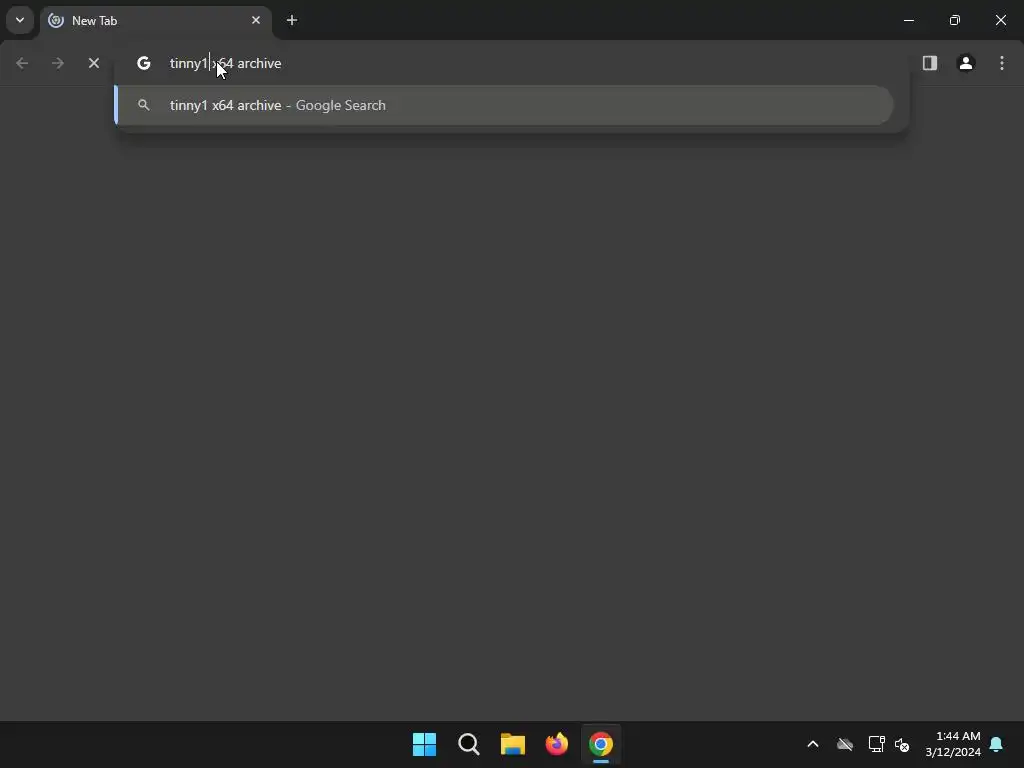
Task: Open the notifications bell icon
Action: [x=997, y=744]
